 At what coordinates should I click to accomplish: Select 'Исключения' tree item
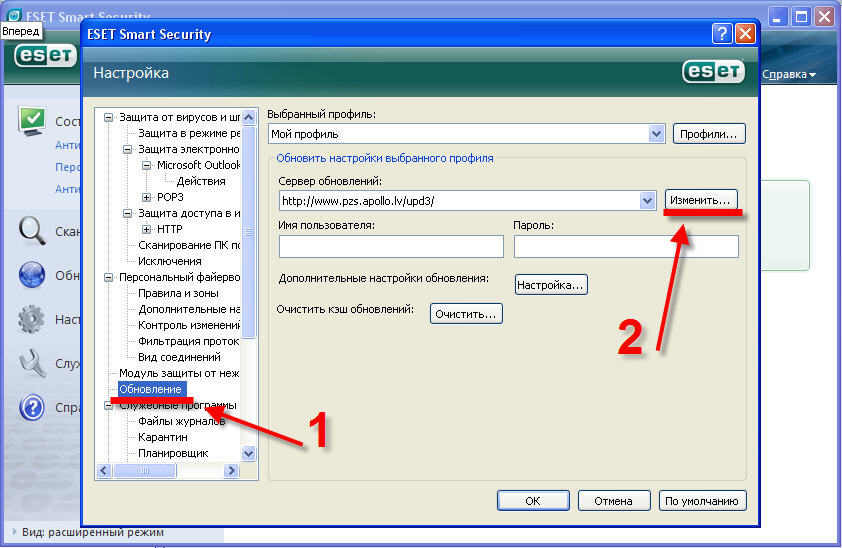coord(170,261)
